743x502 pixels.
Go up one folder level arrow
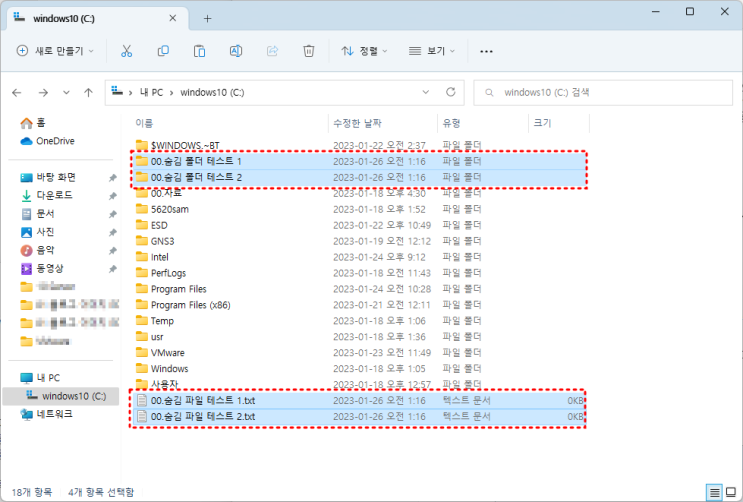point(89,92)
